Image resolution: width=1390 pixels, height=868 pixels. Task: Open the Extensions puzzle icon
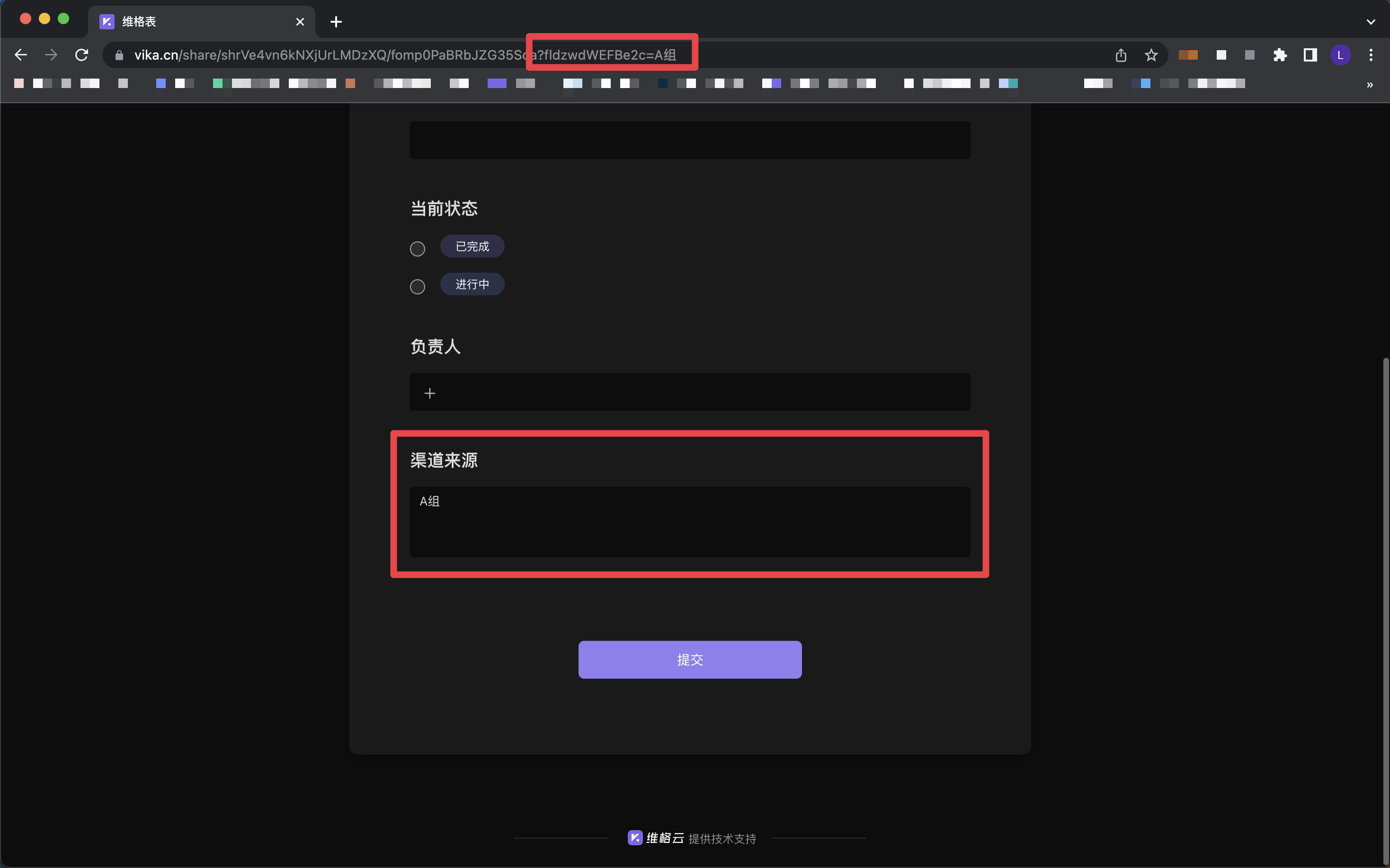click(1279, 55)
